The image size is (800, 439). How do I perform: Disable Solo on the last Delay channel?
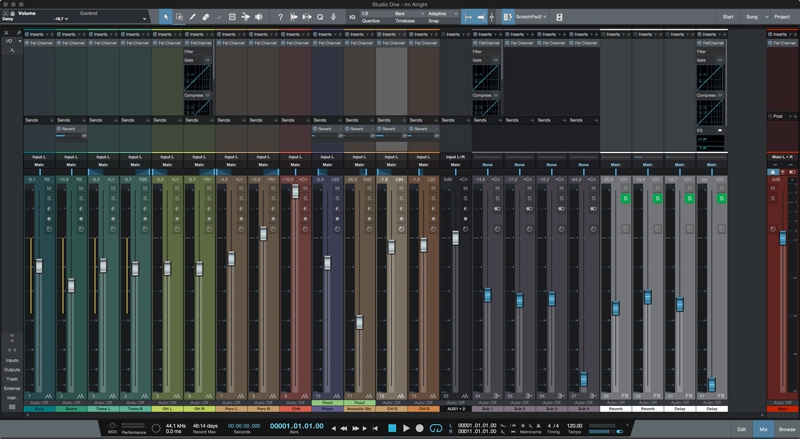[x=720, y=198]
